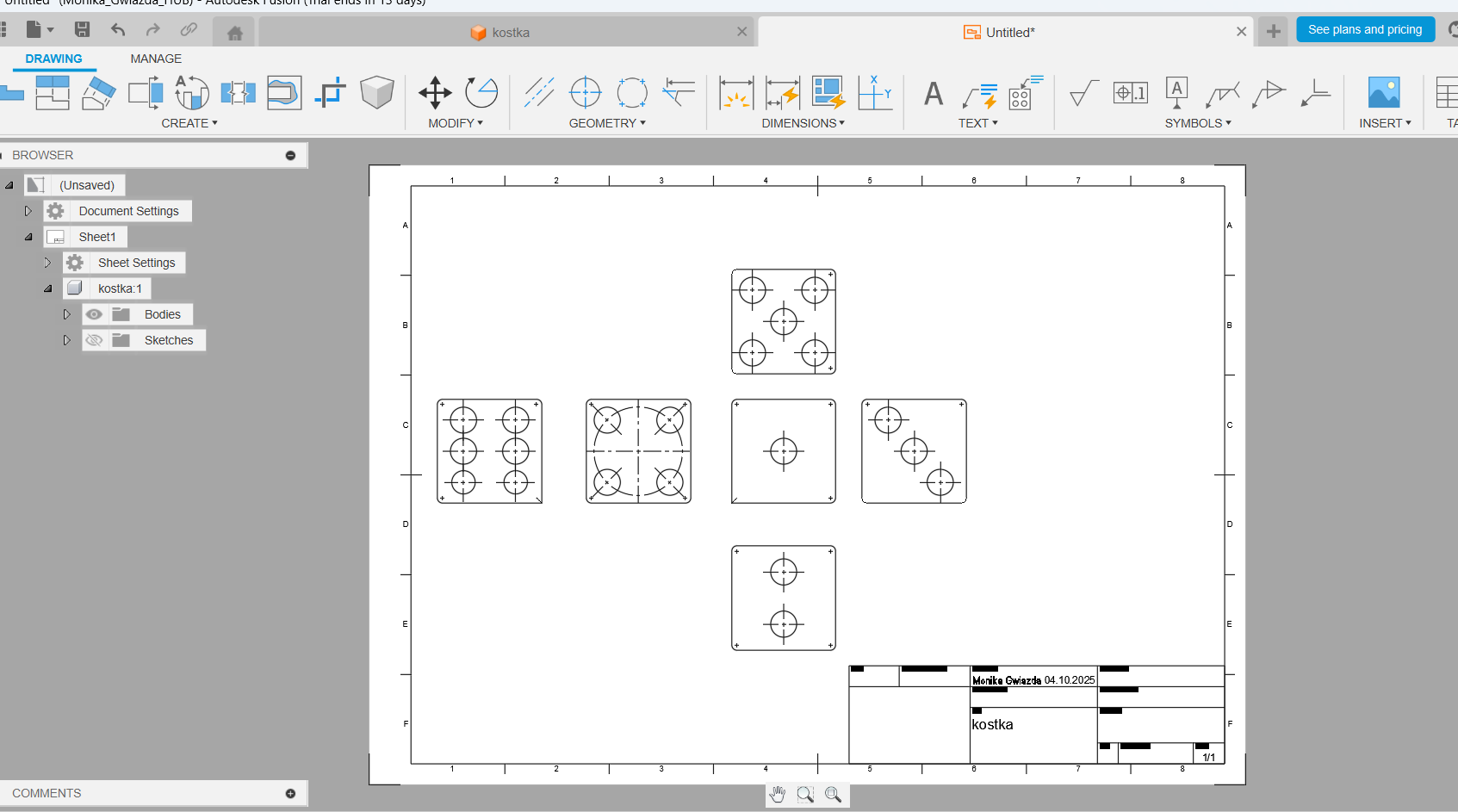
Task: Select the Sheet1 tree item
Action: pos(96,237)
